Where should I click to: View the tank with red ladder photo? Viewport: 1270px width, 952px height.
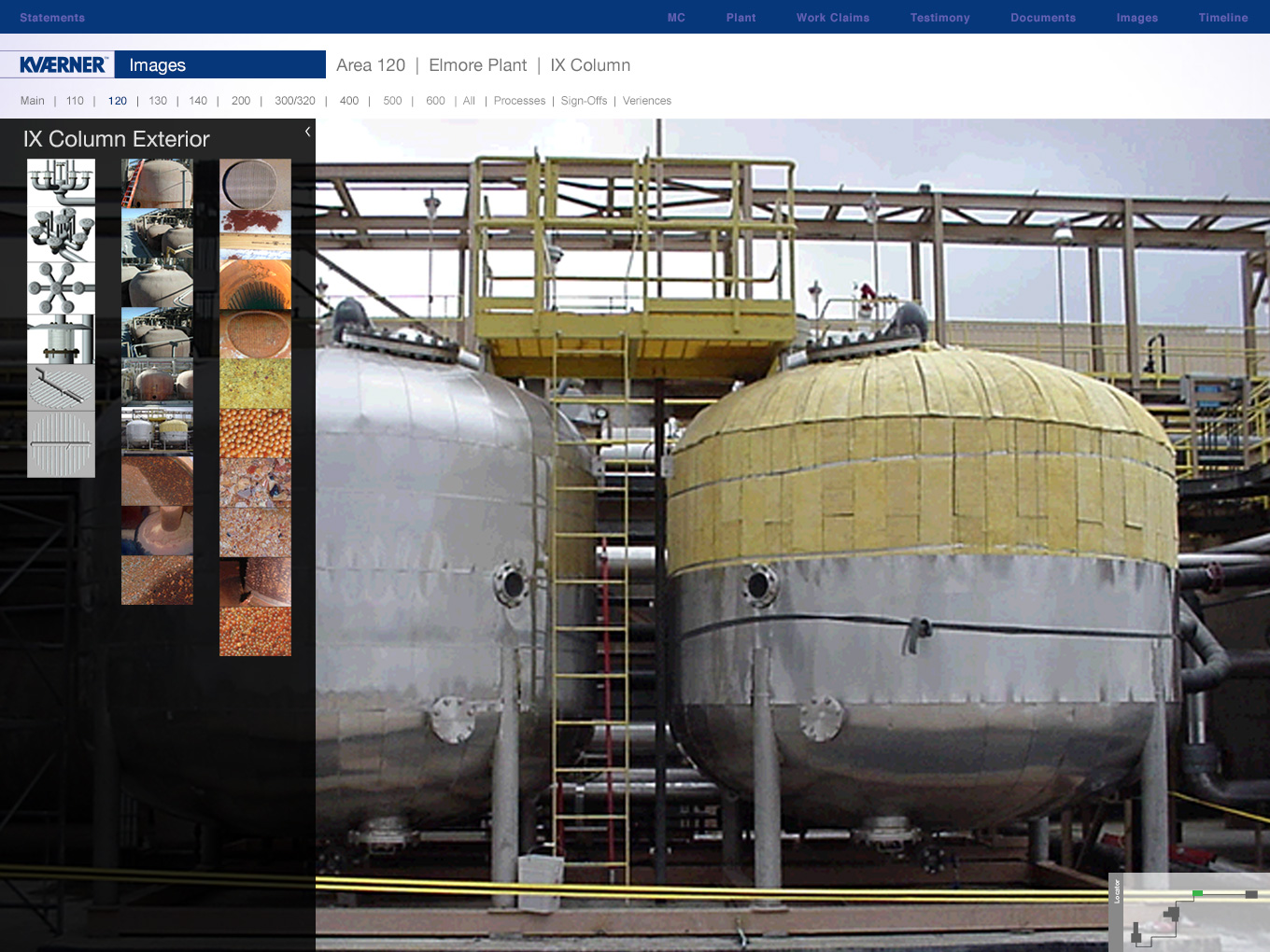(x=157, y=183)
